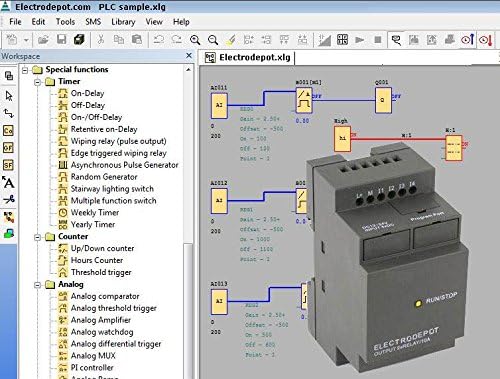Collapse the Timer folder

(x=38, y=82)
